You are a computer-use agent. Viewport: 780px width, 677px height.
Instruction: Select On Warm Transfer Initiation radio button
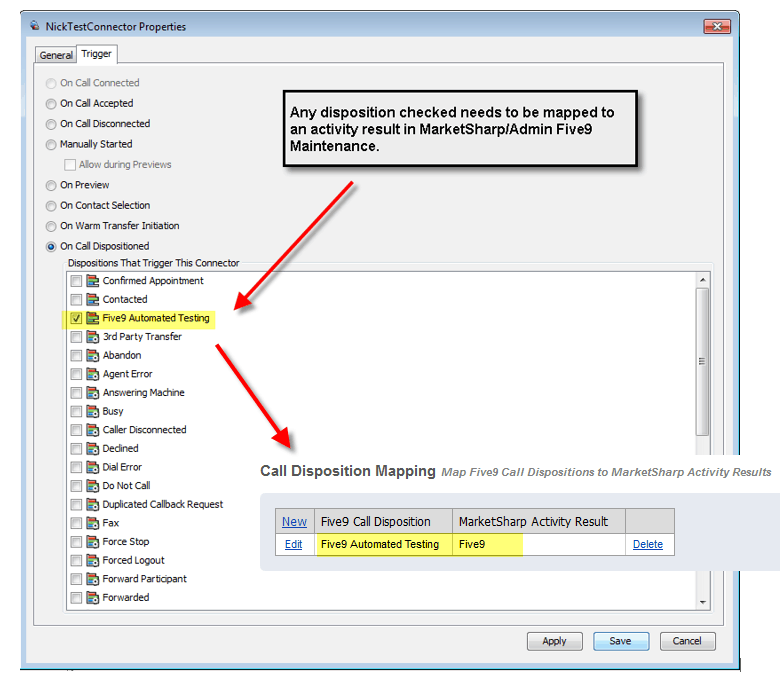click(x=51, y=226)
